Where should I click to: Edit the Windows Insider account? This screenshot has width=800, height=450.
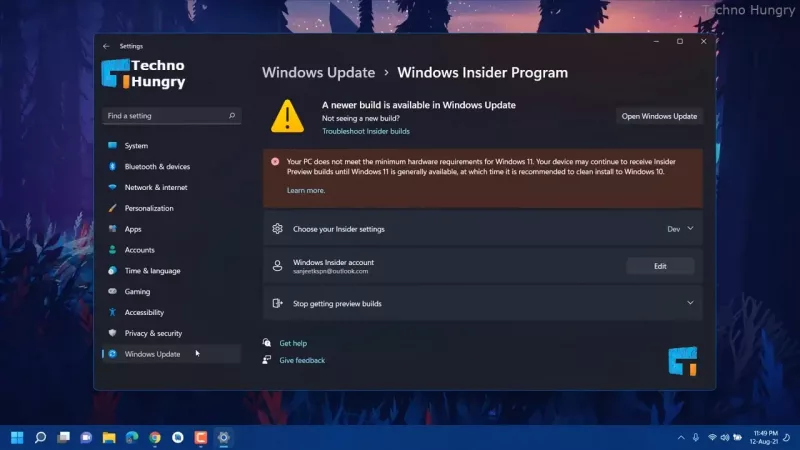click(x=660, y=266)
